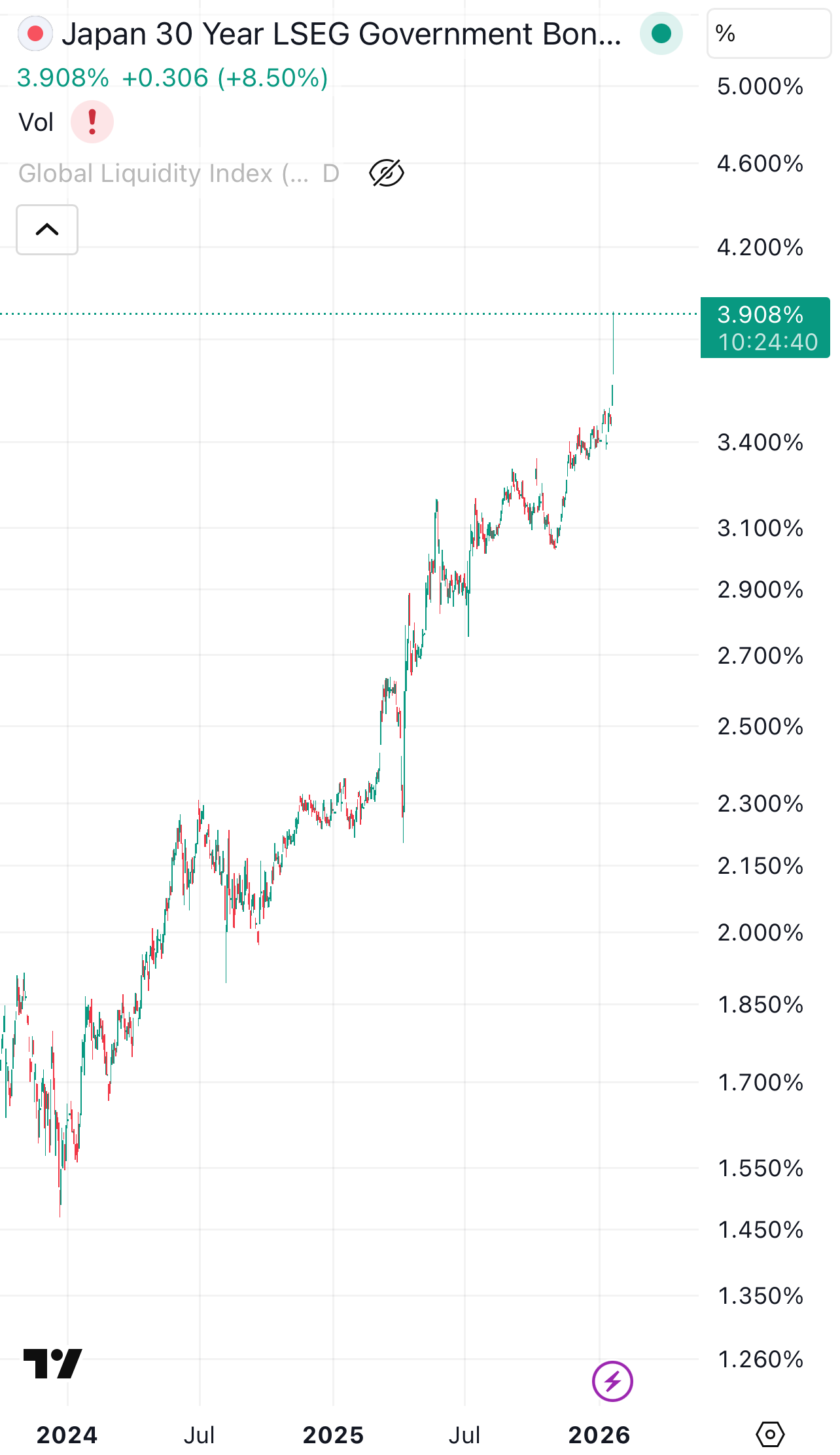The width and height of the screenshot is (840, 1455).
Task: Open chart settings hexagon icon
Action: click(x=770, y=1435)
